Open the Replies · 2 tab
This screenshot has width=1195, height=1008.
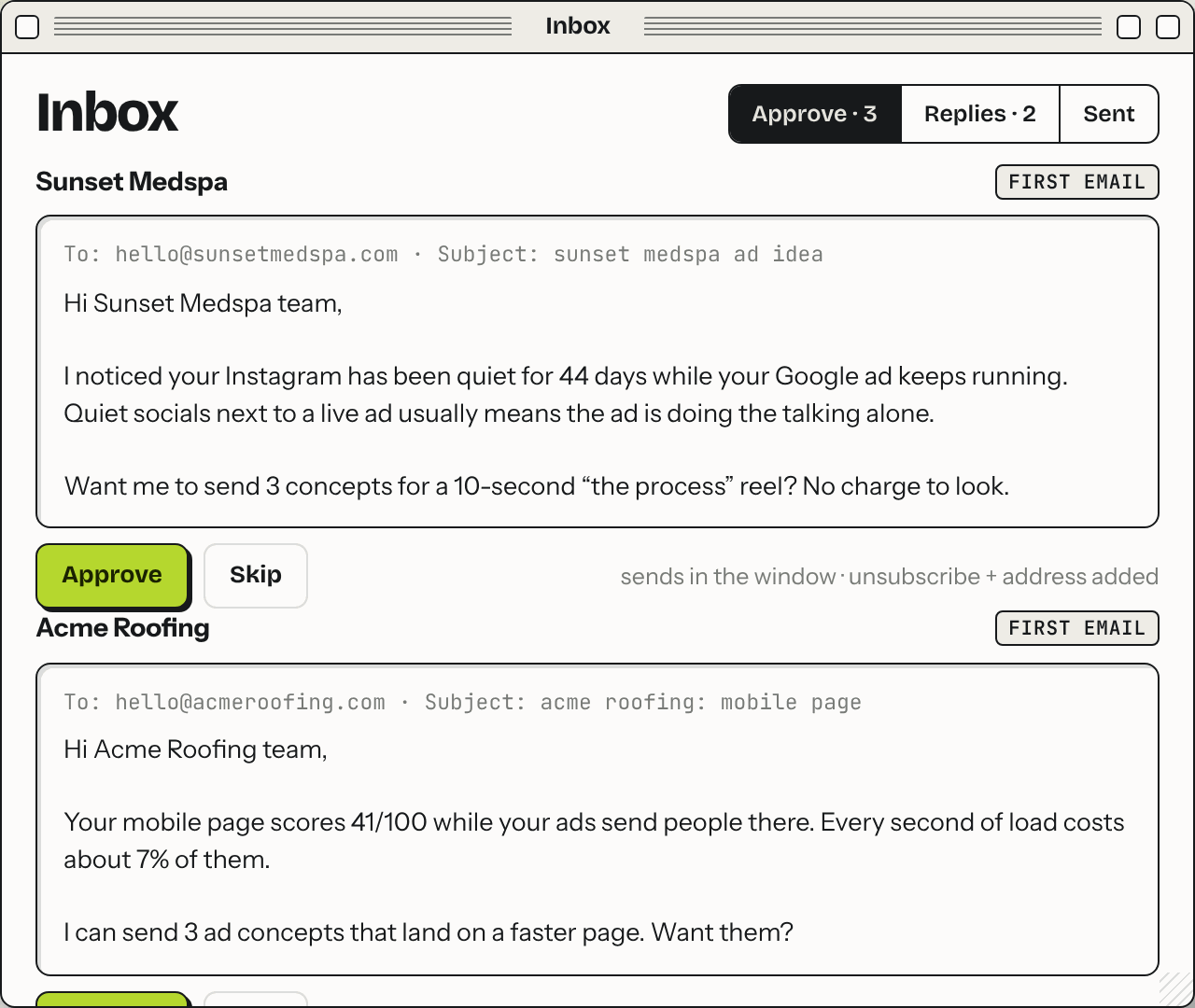[x=980, y=114]
